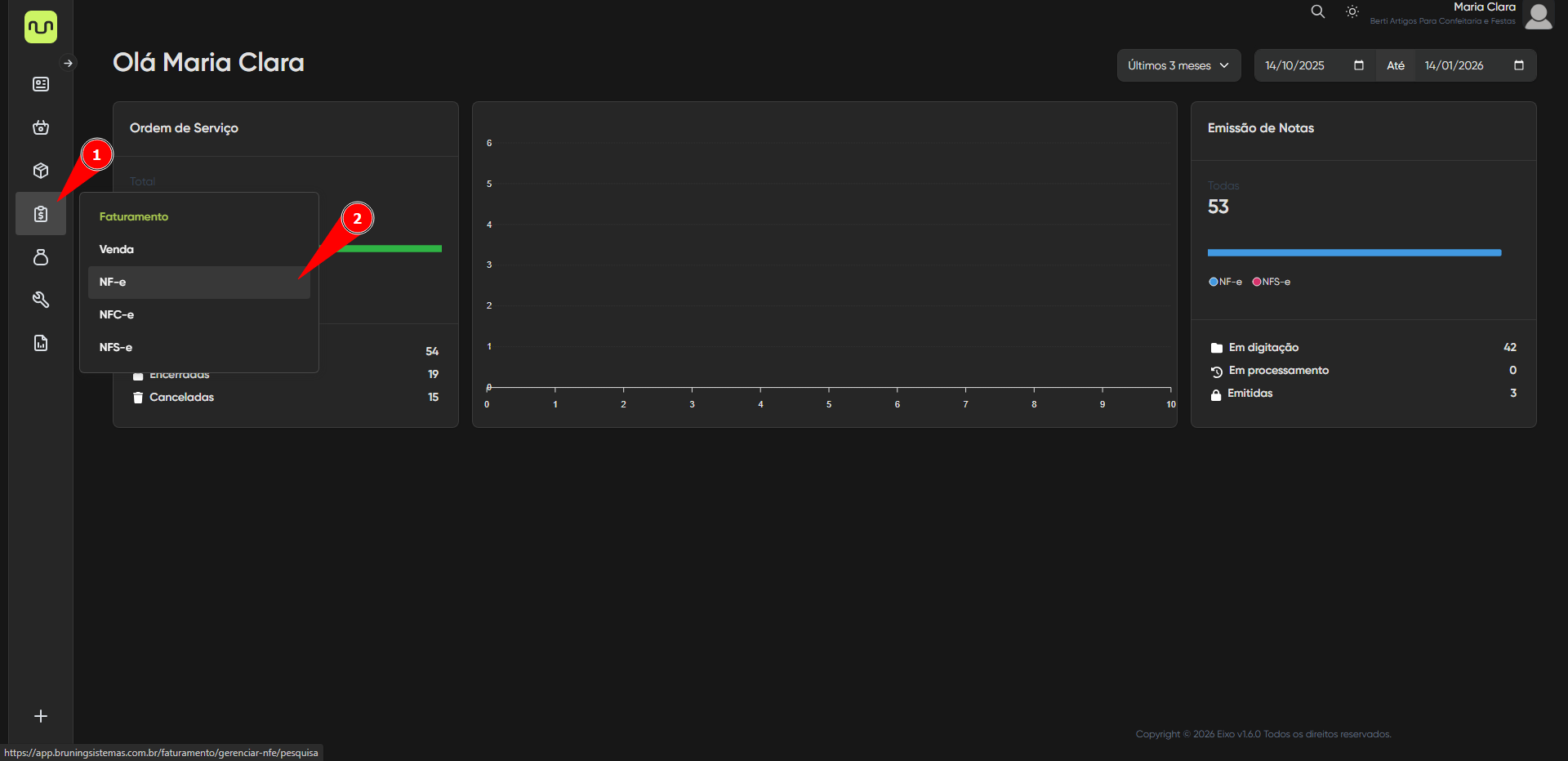Toggle the NFS-e legend in Emissão de Notas
This screenshot has height=761, width=1568.
[x=1272, y=282]
